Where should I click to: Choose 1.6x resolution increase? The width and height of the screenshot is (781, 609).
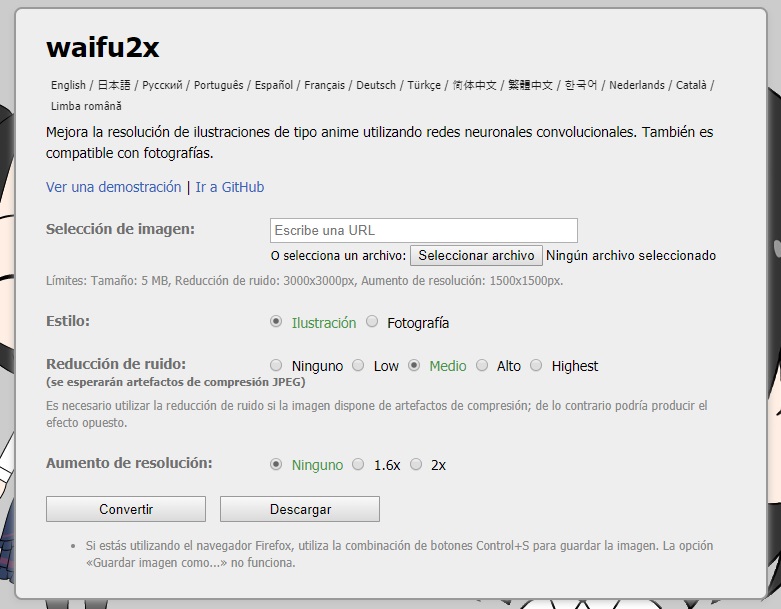pyautogui.click(x=358, y=465)
